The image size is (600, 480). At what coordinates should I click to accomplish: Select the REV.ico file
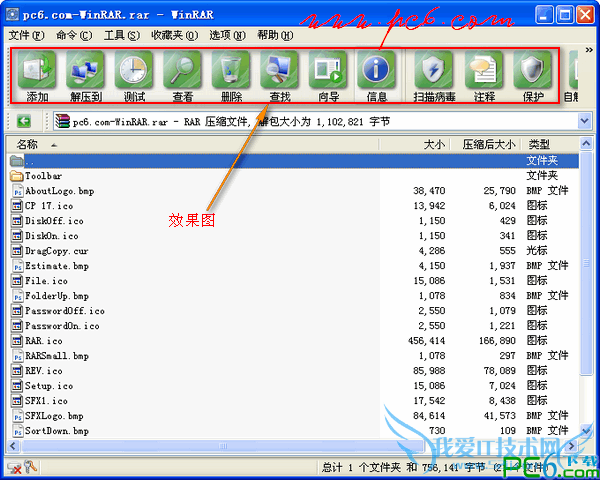click(44, 371)
